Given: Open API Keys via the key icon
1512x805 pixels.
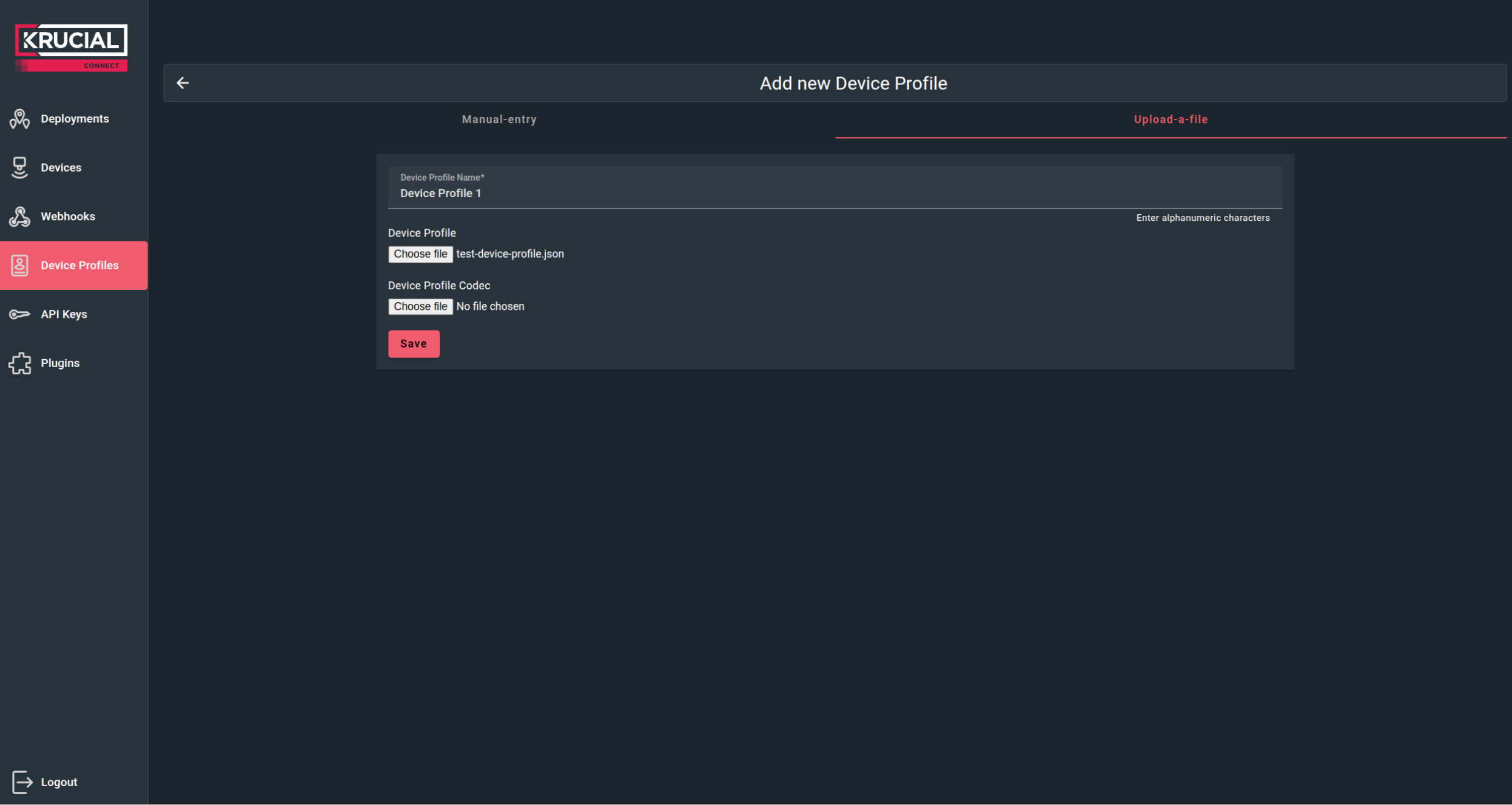Looking at the screenshot, I should 19,314.
